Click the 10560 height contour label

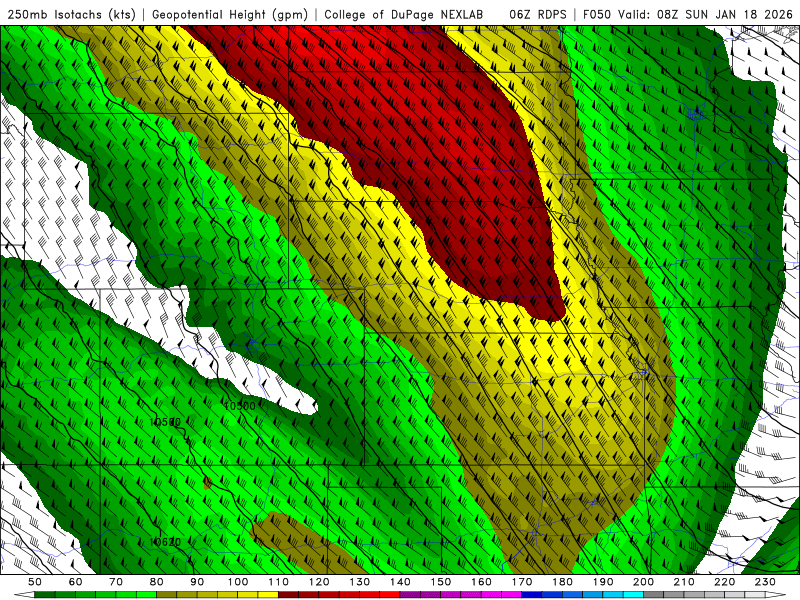165,422
